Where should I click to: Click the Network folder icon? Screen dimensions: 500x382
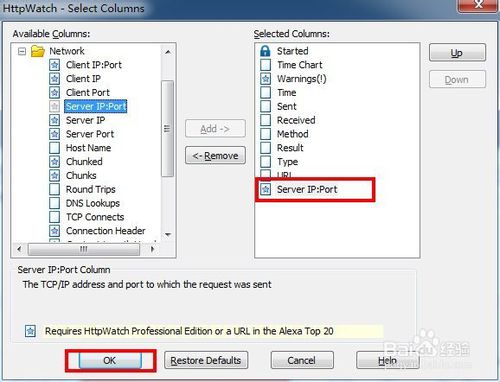(38, 51)
